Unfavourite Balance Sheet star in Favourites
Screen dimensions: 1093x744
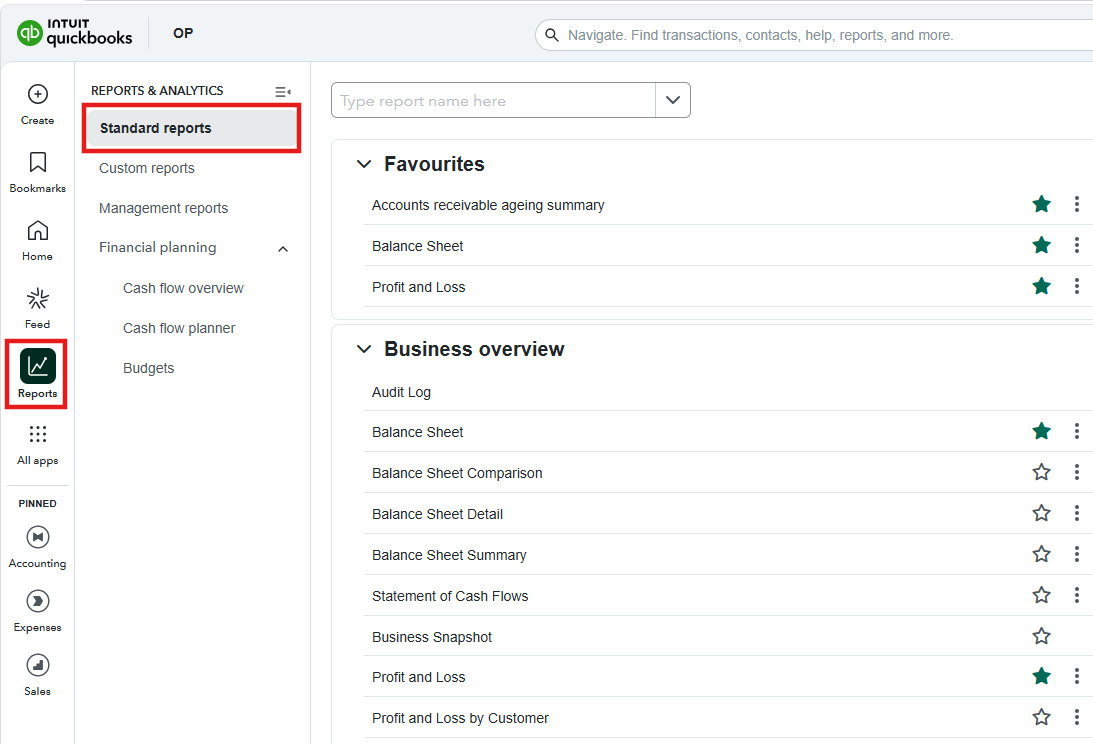[x=1041, y=245]
